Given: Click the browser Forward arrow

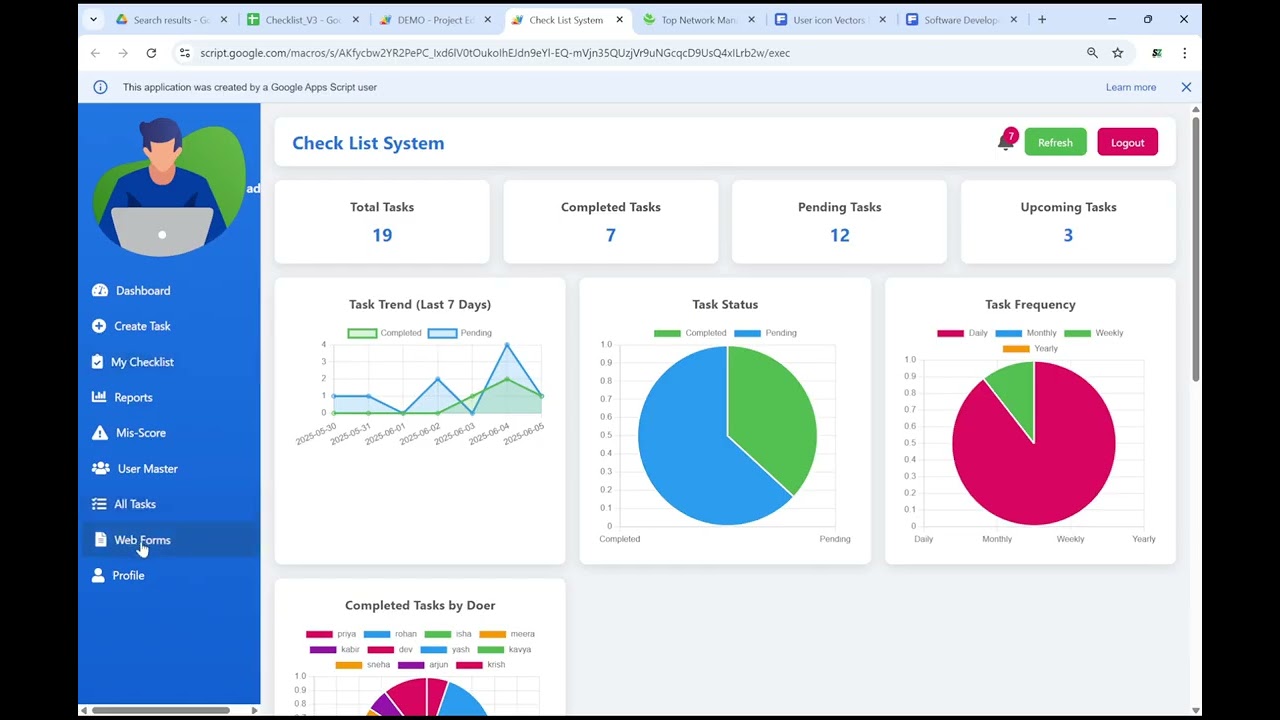Looking at the screenshot, I should click(x=123, y=53).
